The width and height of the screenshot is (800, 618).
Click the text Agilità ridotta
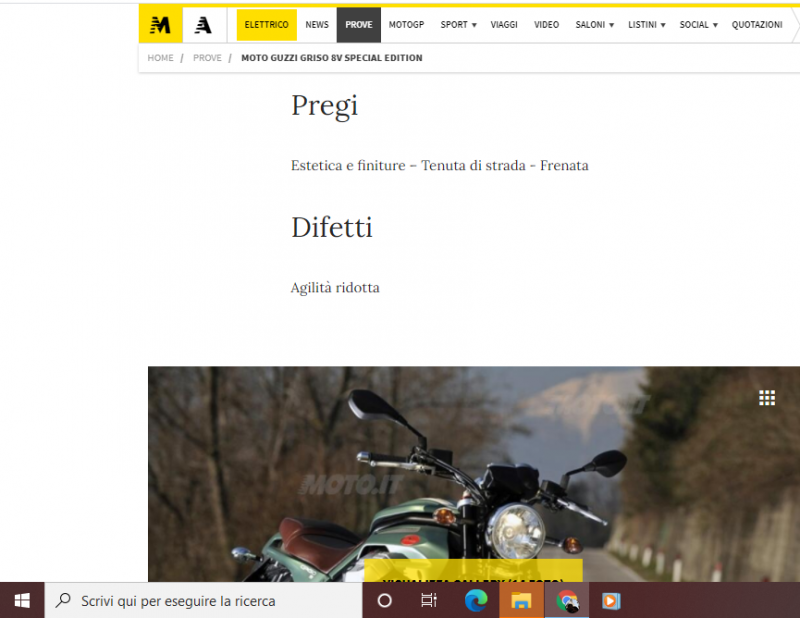335,288
